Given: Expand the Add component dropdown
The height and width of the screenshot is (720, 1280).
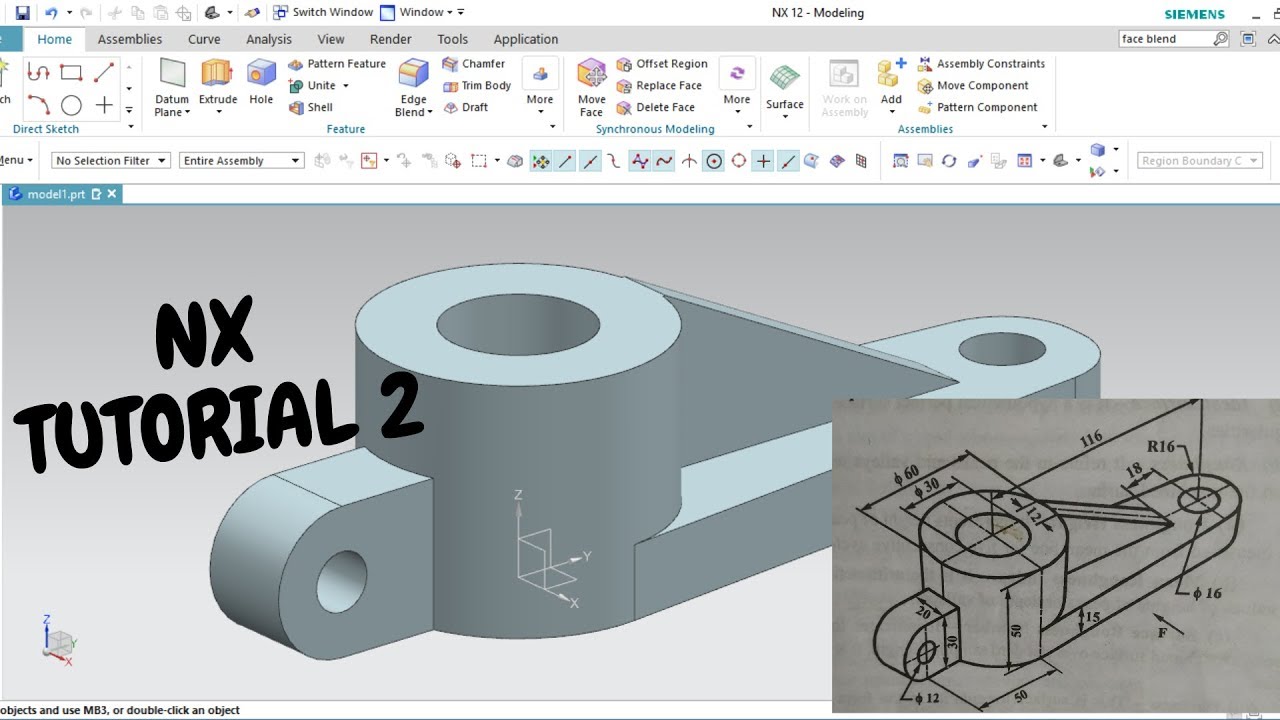Looking at the screenshot, I should tap(891, 112).
